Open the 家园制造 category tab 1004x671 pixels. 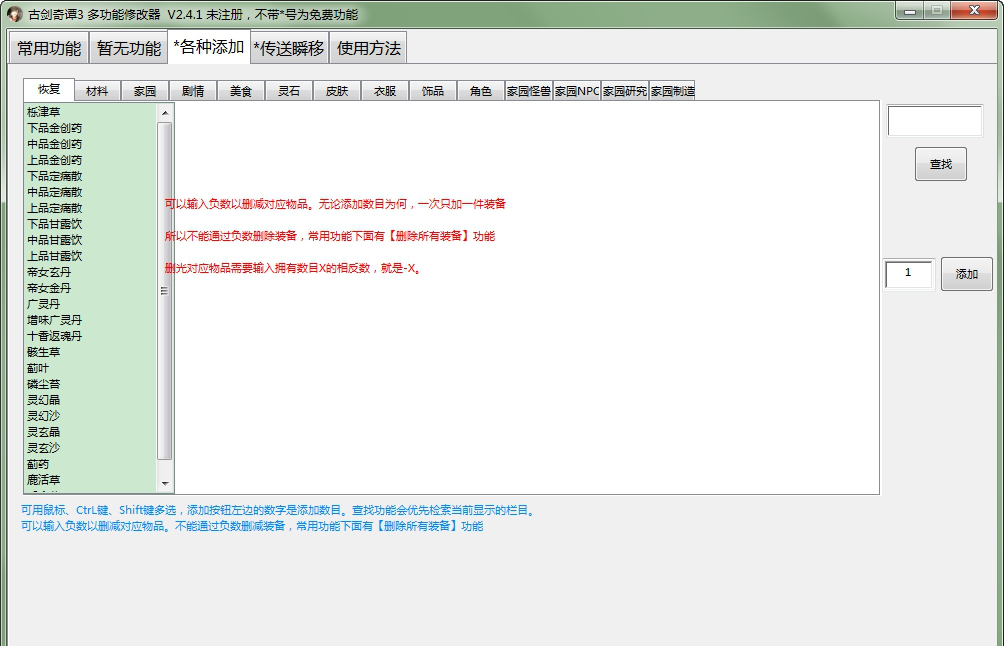(672, 91)
